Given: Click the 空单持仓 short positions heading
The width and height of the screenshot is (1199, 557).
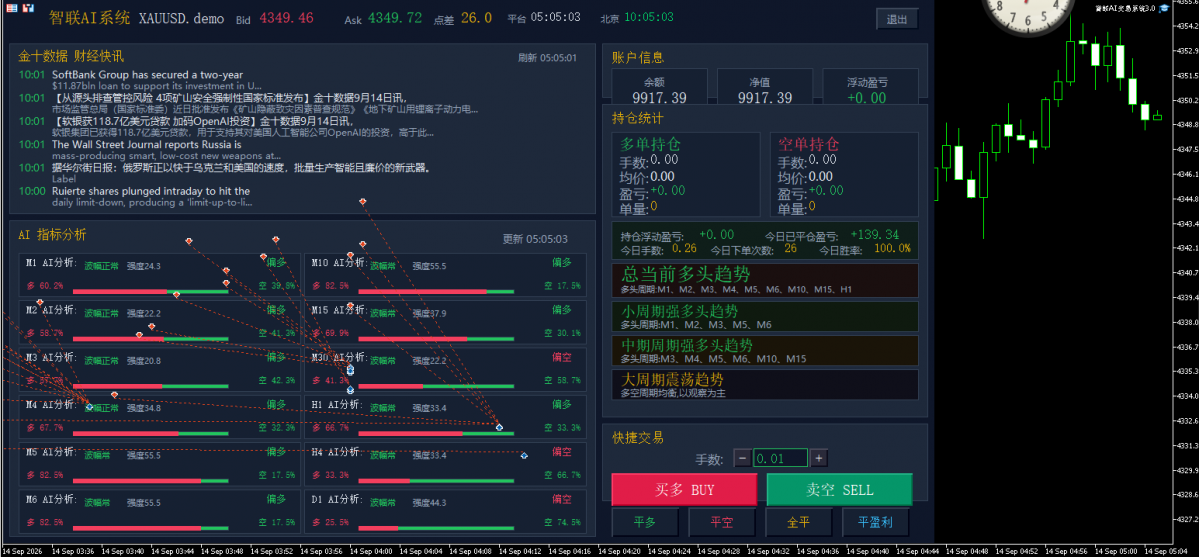Looking at the screenshot, I should (x=808, y=143).
